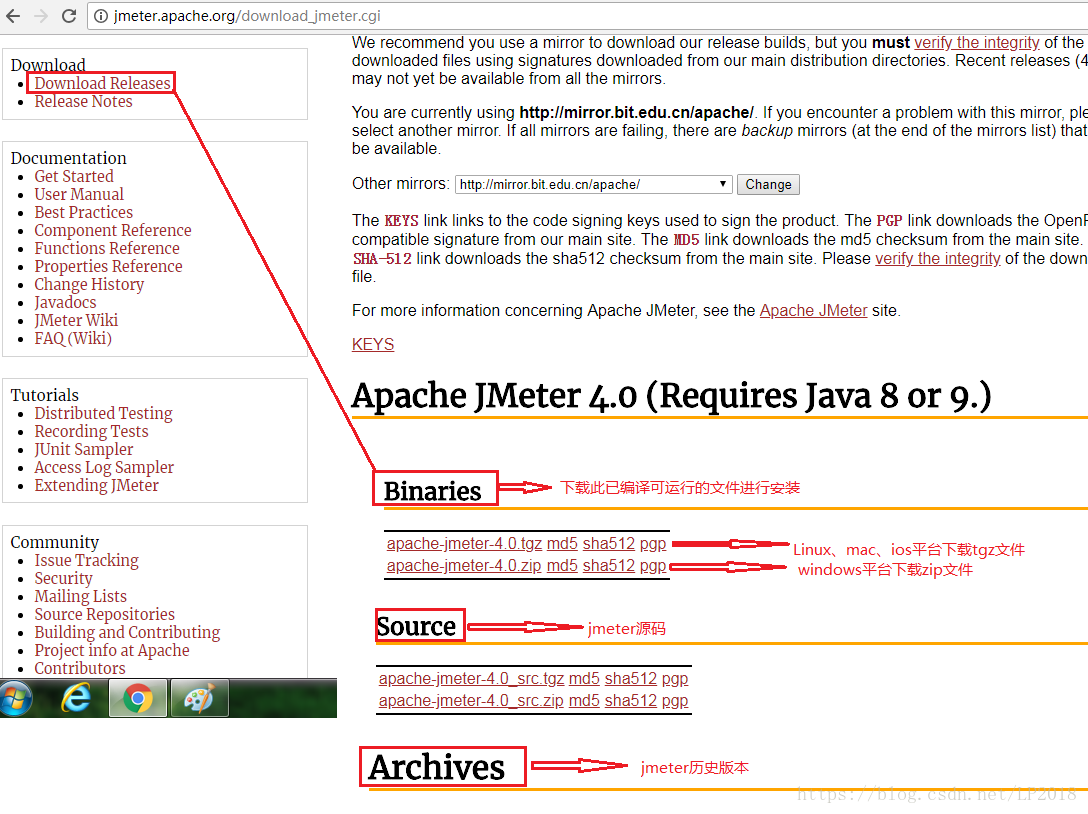Open sha512 for apache-jmeter-4.0.zip
The image size is (1088, 814).
[609, 566]
